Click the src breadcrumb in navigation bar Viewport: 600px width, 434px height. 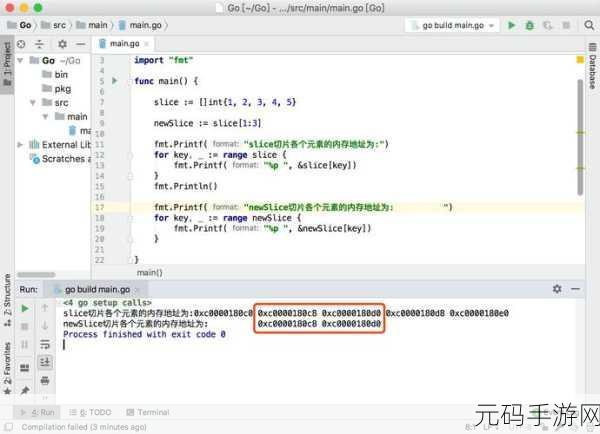(x=54, y=25)
